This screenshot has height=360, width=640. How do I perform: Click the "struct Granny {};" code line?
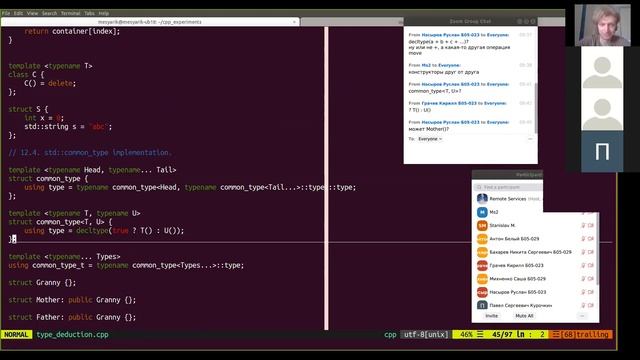click(x=42, y=282)
